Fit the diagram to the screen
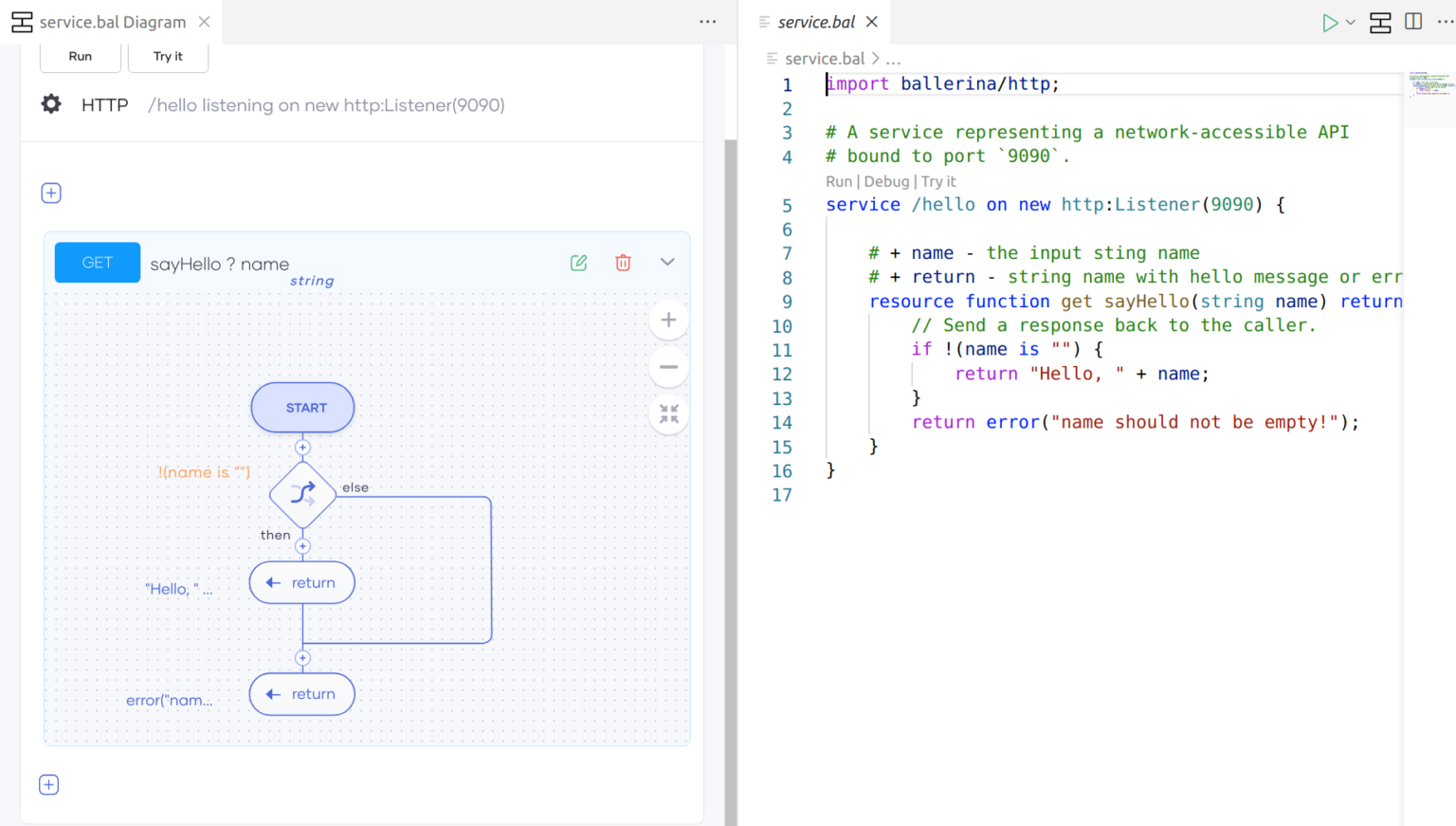The height and width of the screenshot is (826, 1456). pyautogui.click(x=668, y=414)
